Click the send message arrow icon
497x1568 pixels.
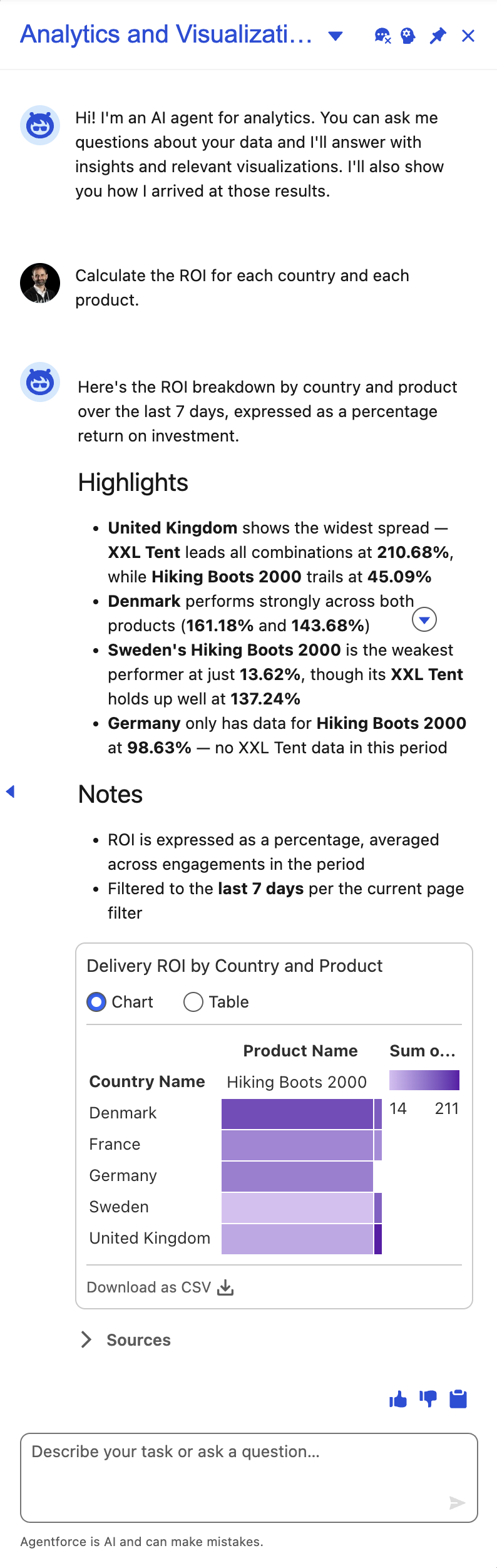pos(458,1502)
